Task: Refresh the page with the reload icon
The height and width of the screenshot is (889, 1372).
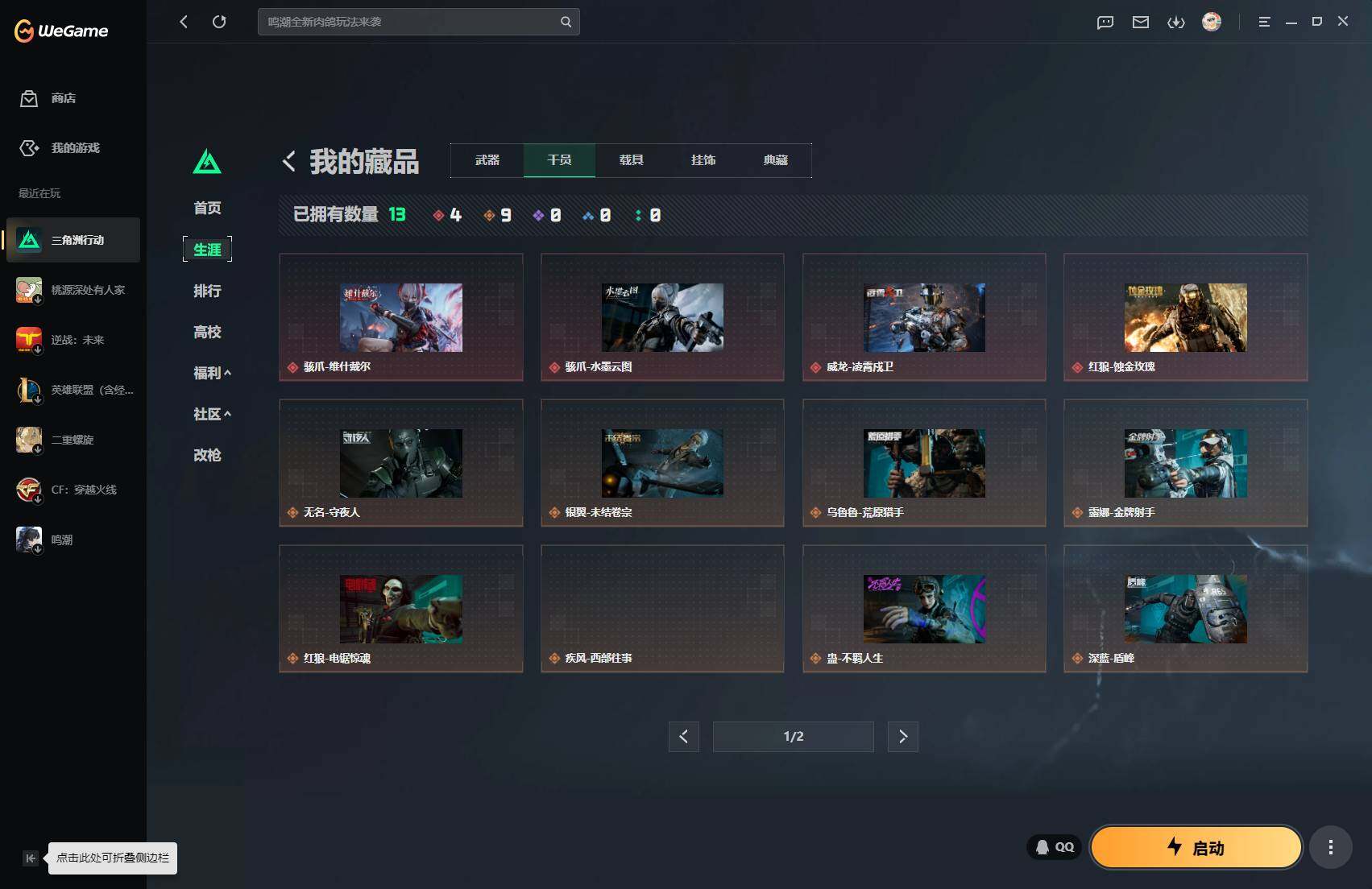Action: pos(219,22)
